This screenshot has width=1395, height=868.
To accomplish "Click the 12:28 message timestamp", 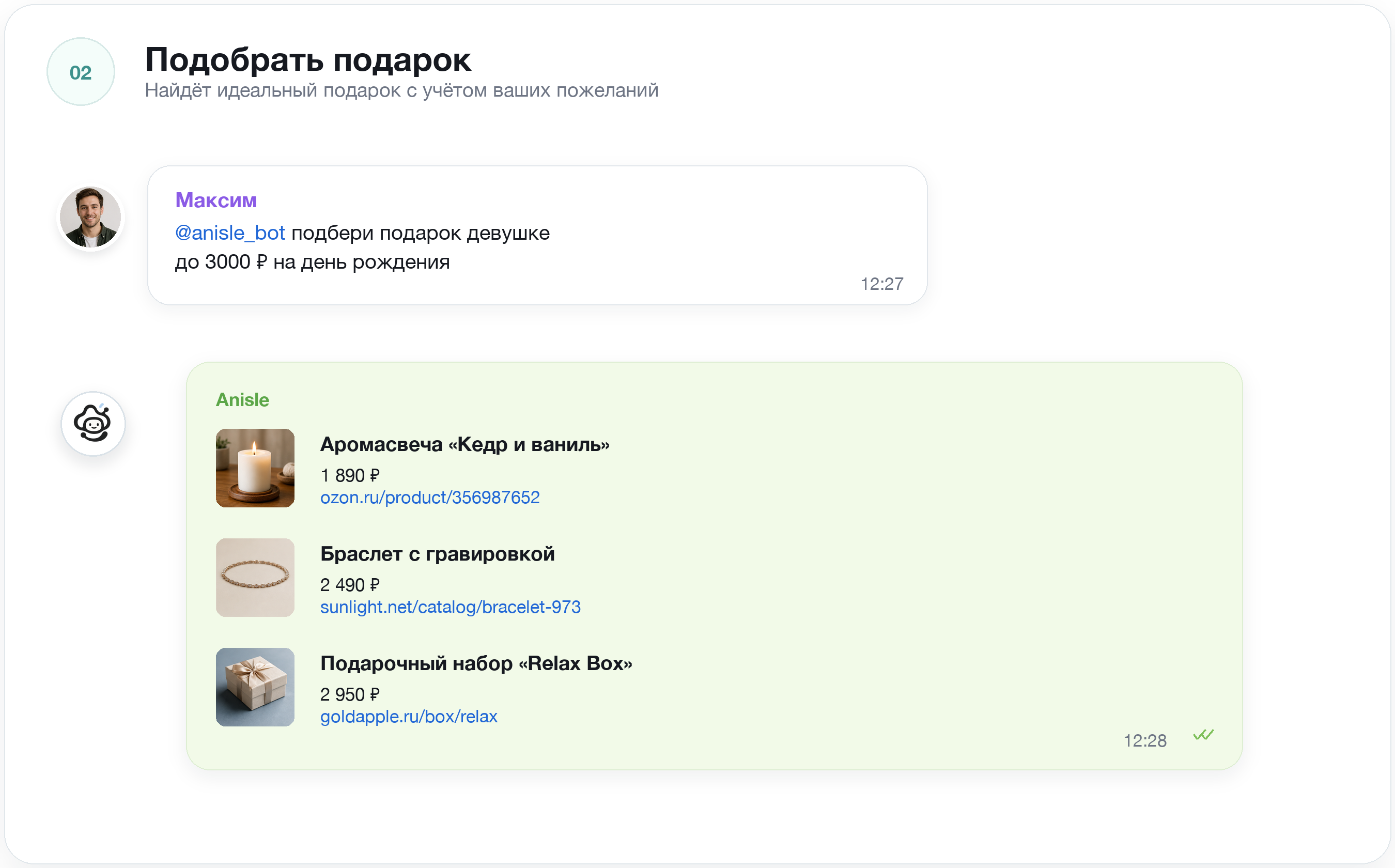I will point(1145,740).
